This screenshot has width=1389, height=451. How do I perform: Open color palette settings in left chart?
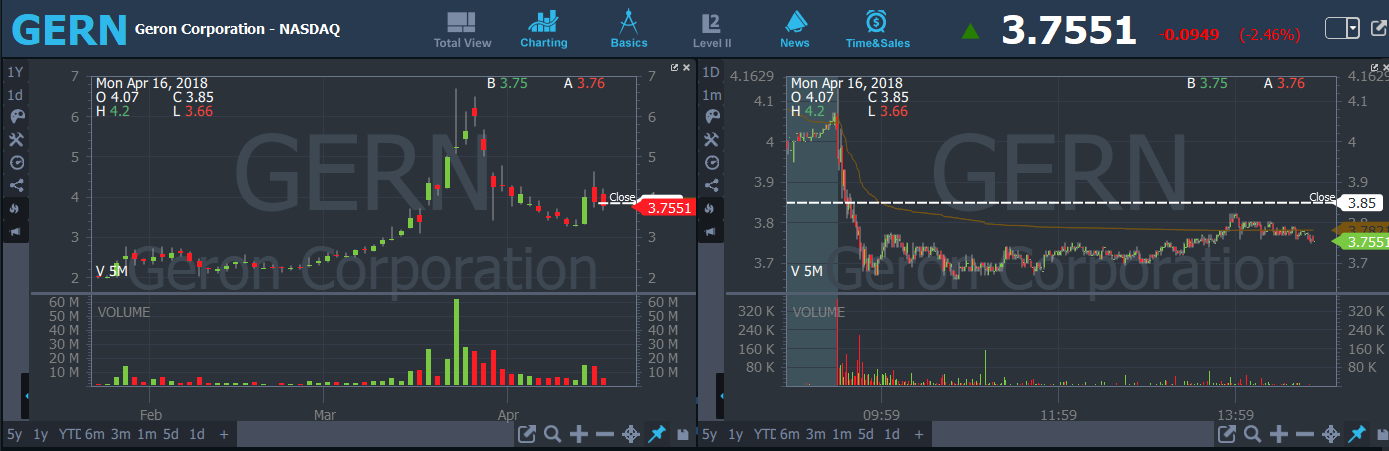pyautogui.click(x=15, y=117)
